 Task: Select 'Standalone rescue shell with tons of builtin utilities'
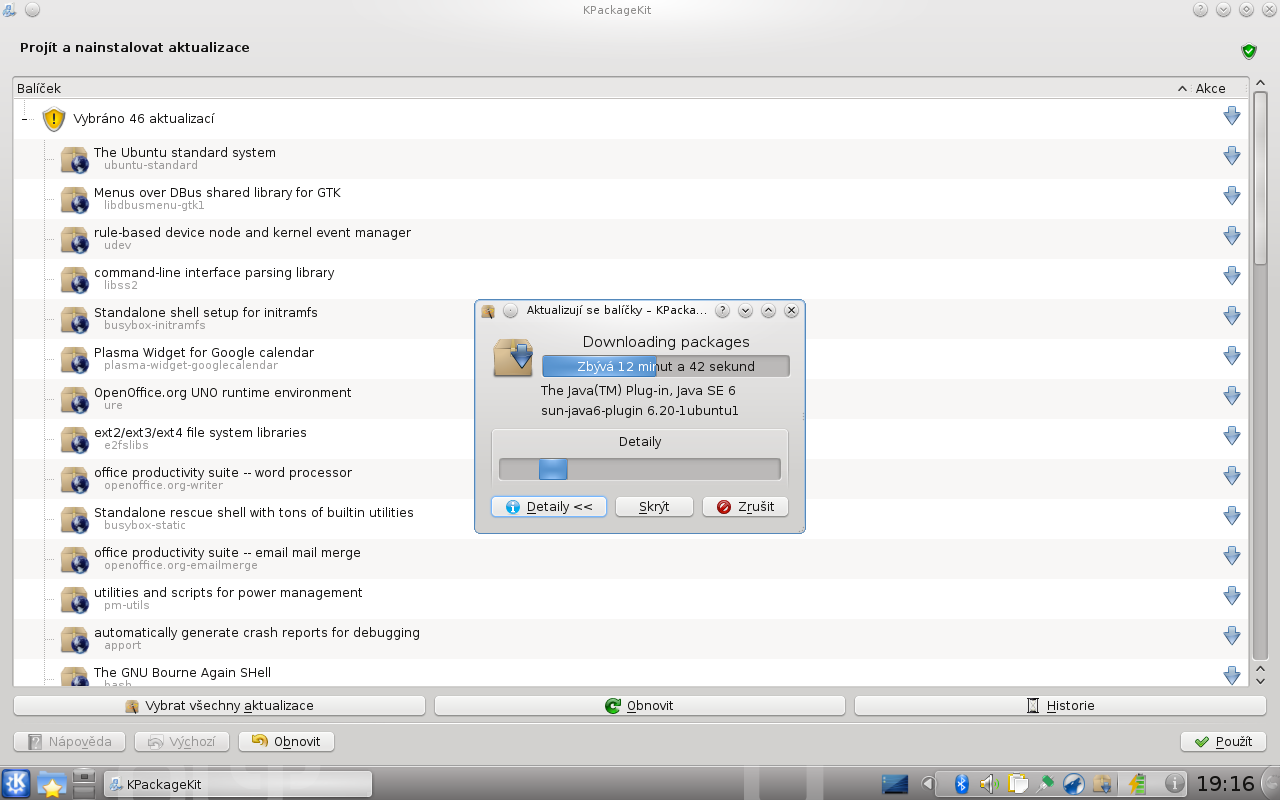(x=254, y=513)
